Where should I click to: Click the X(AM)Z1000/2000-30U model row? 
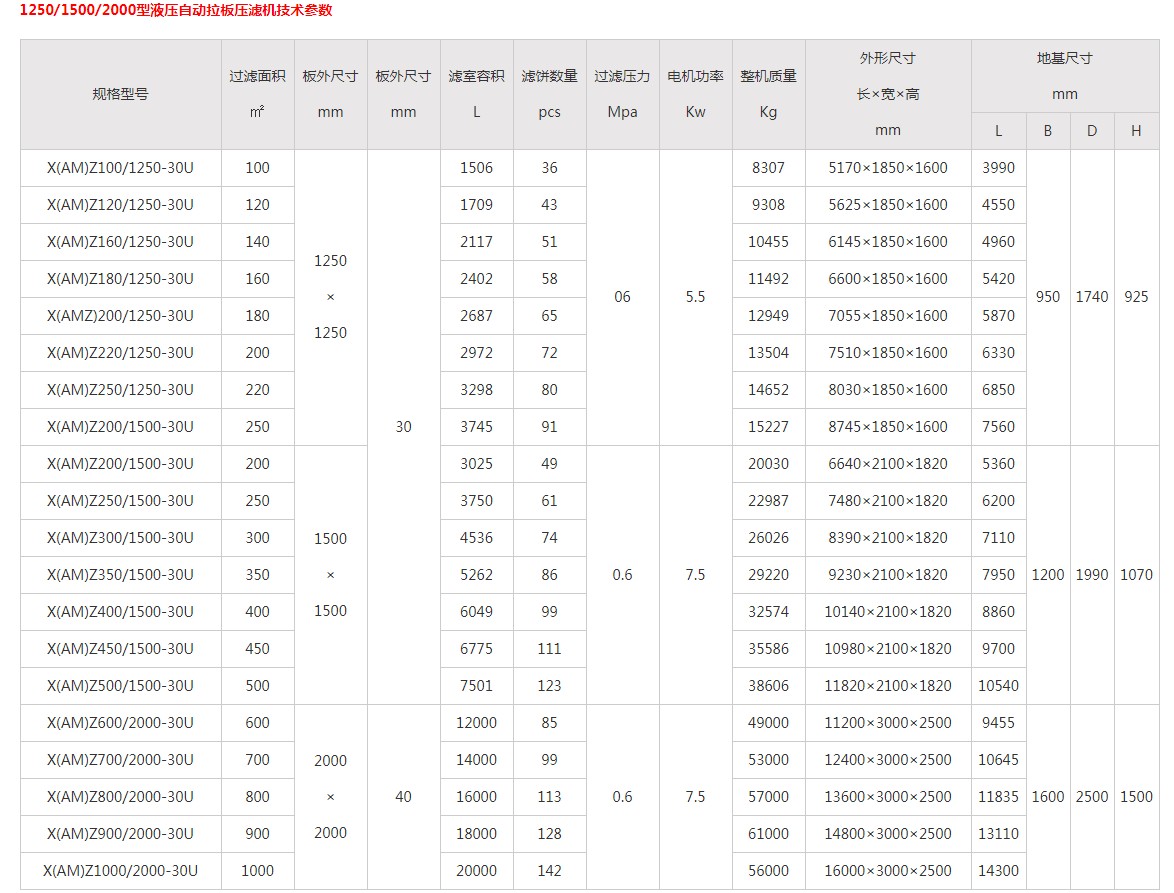pyautogui.click(x=120, y=871)
